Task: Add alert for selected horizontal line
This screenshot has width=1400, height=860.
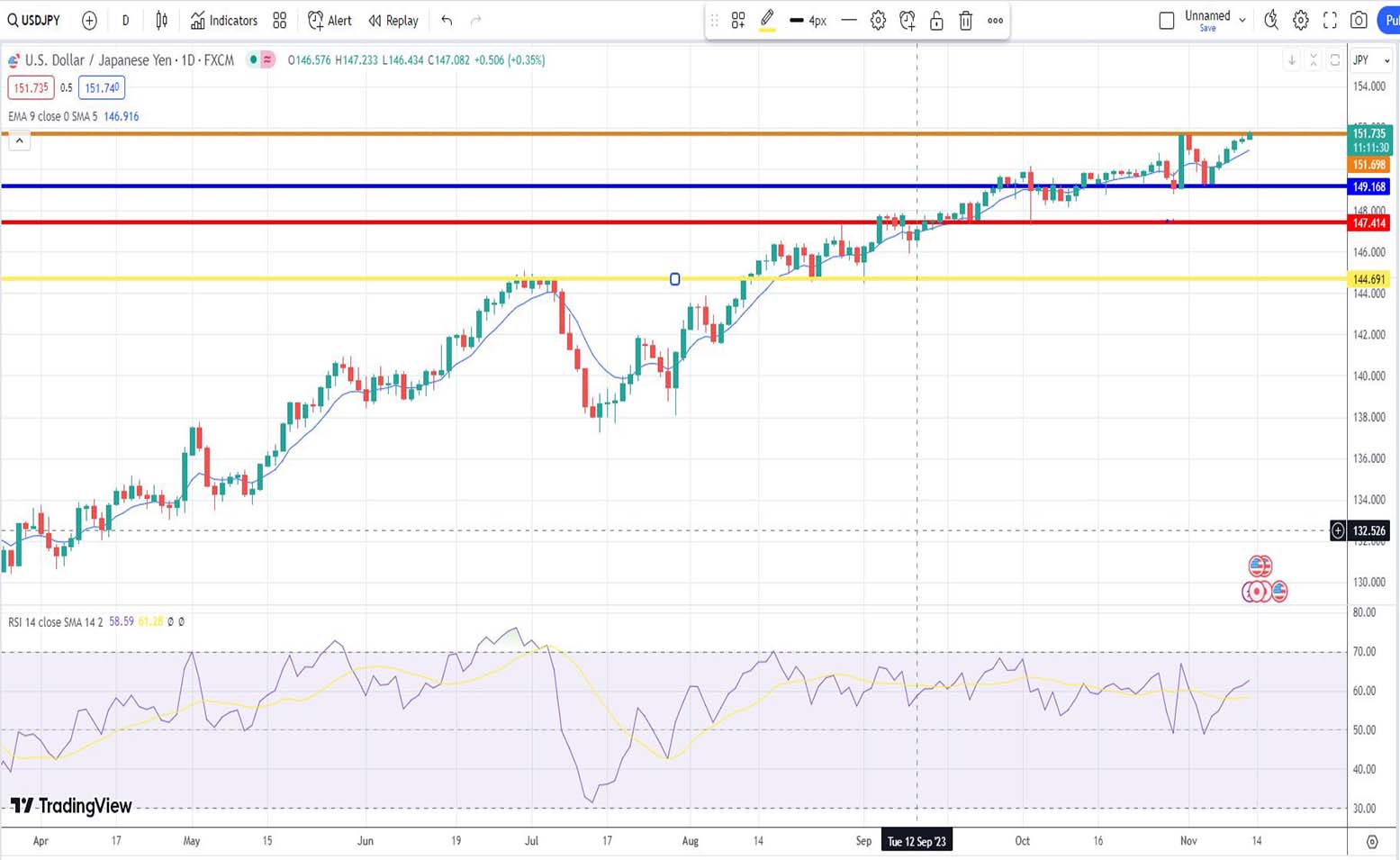Action: click(908, 21)
